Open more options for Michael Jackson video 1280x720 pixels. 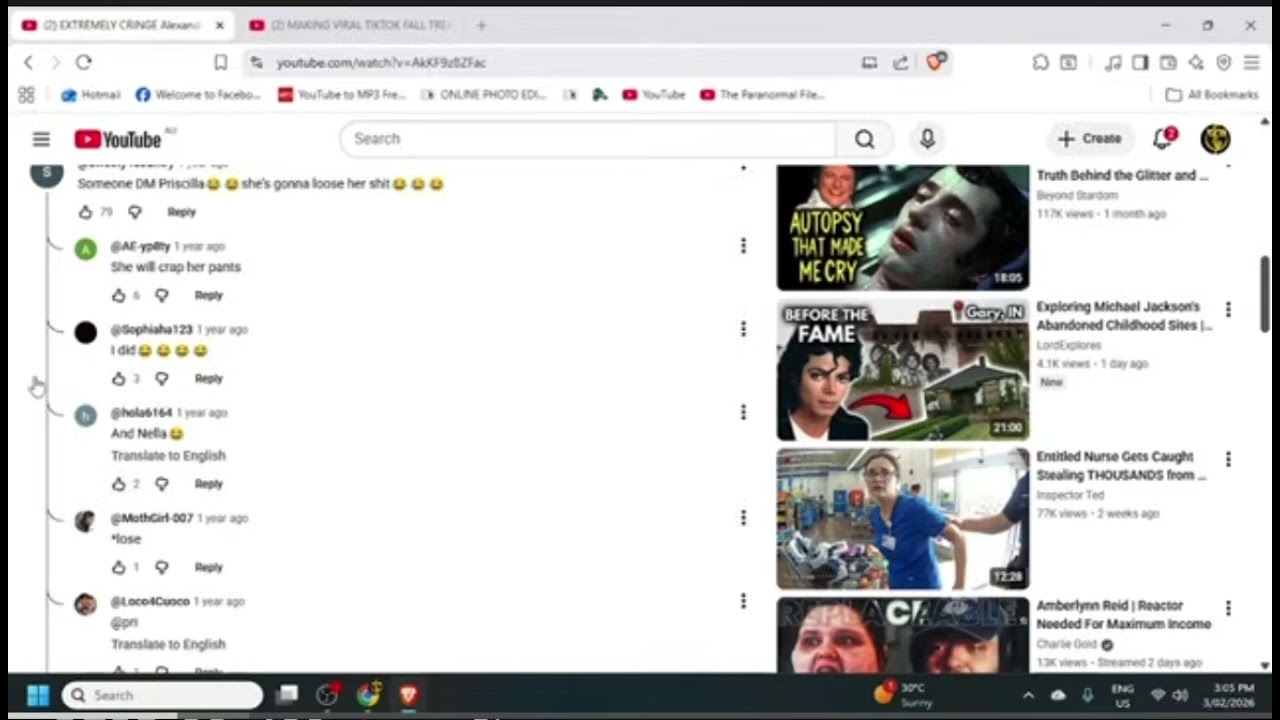pyautogui.click(x=1228, y=310)
